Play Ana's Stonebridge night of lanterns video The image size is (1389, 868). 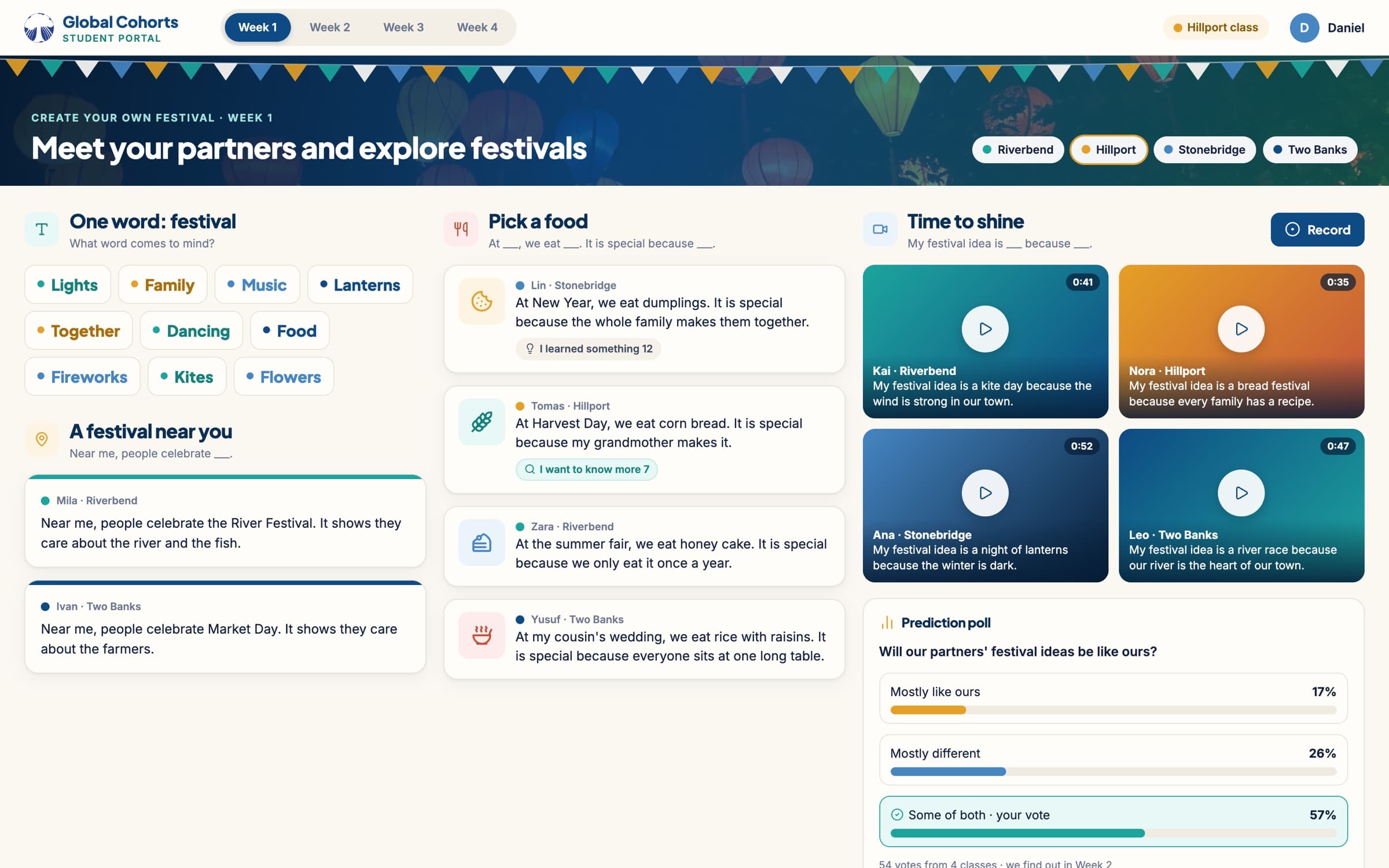(985, 493)
